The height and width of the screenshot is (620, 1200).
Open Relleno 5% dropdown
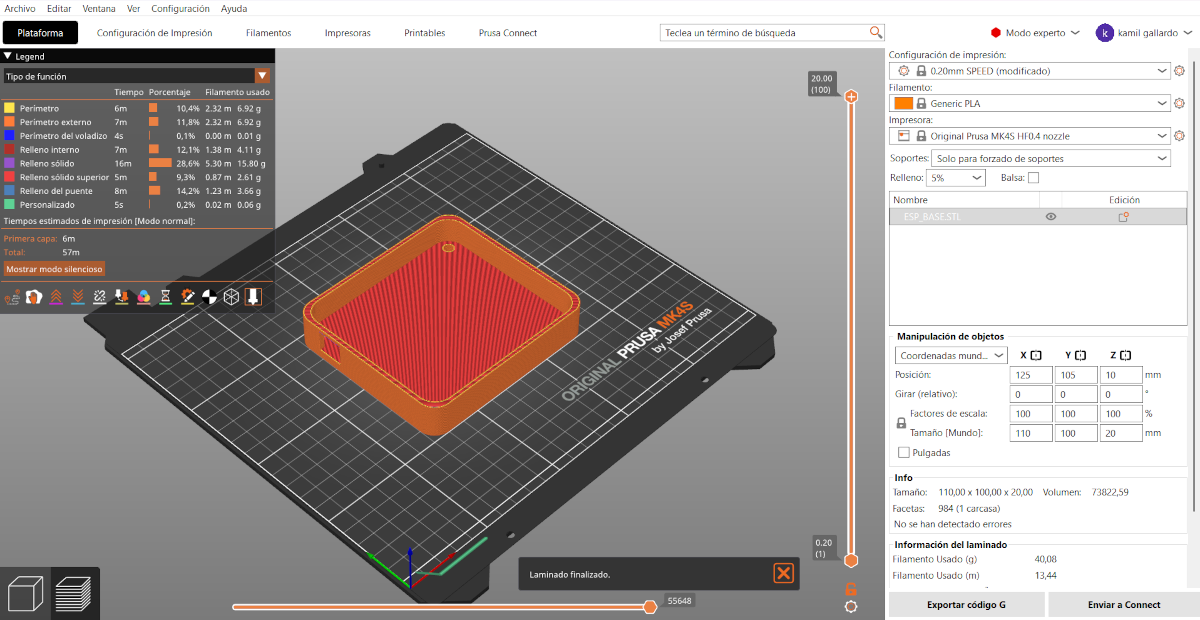point(955,177)
